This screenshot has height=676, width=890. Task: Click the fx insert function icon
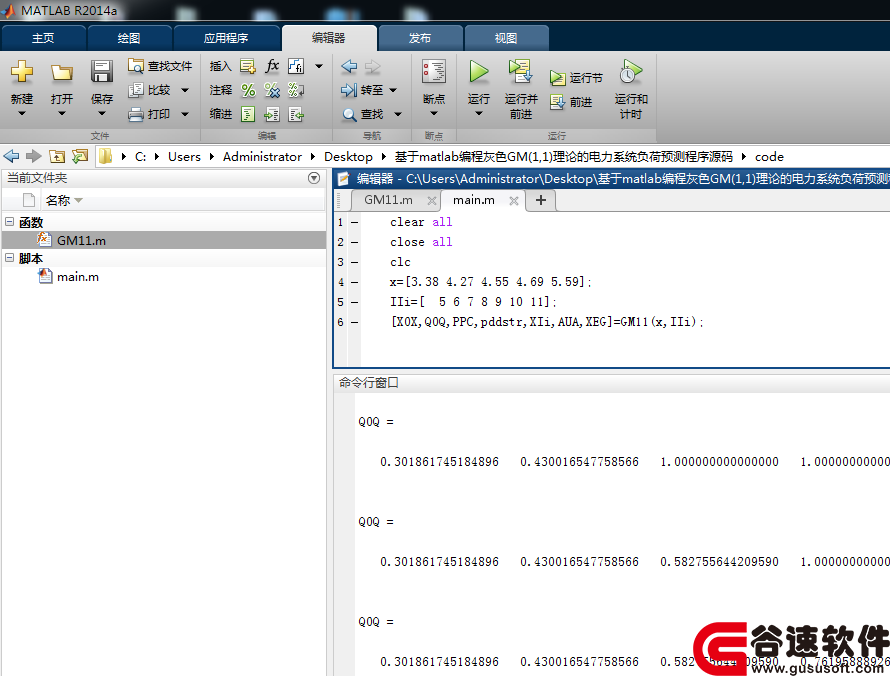point(272,66)
